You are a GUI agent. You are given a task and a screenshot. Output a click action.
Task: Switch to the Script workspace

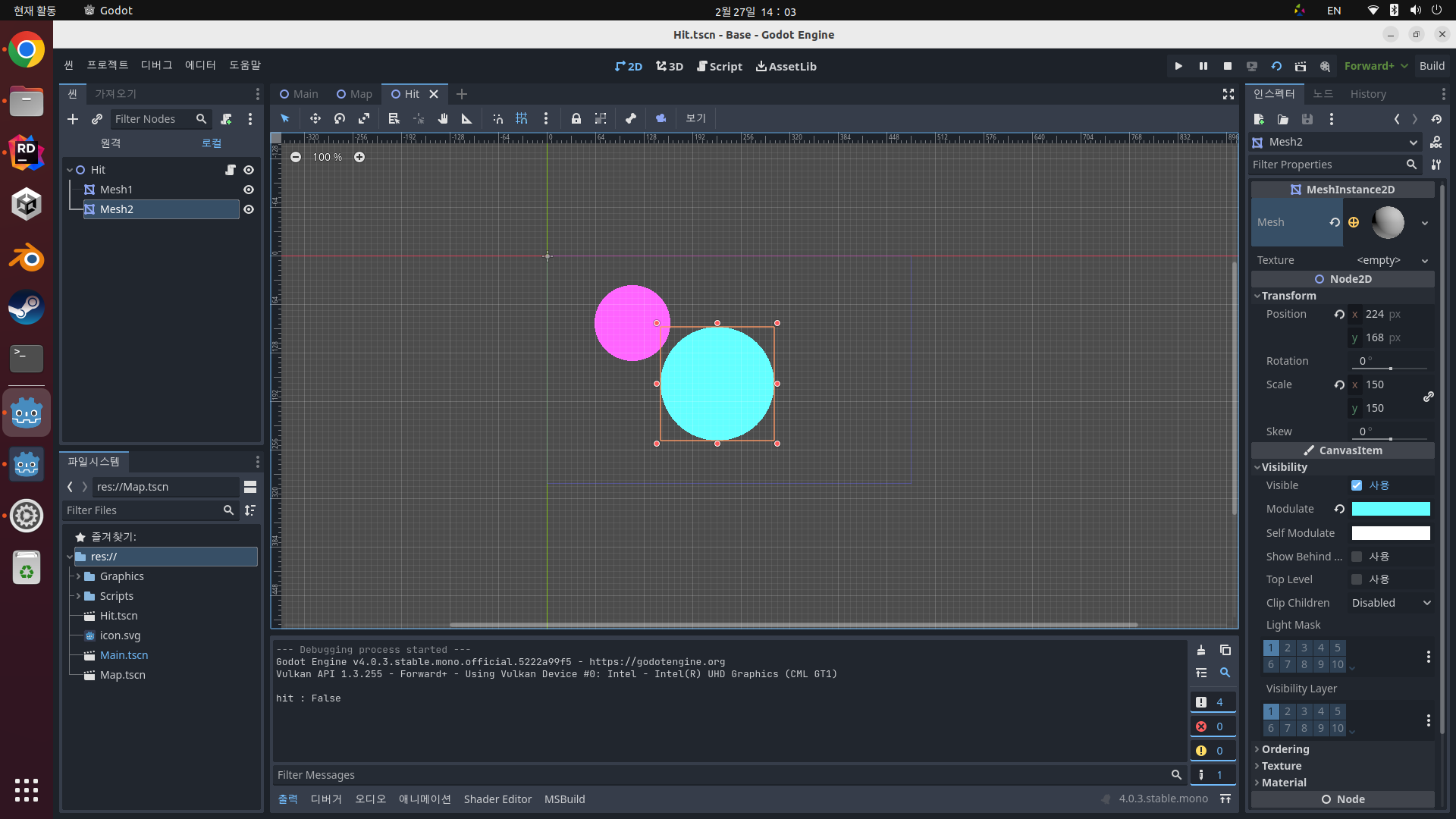[720, 66]
